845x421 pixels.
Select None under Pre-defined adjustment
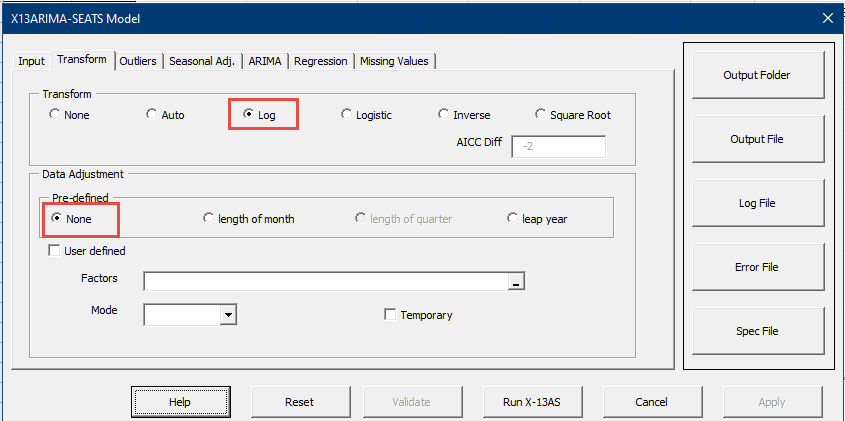[71, 219]
